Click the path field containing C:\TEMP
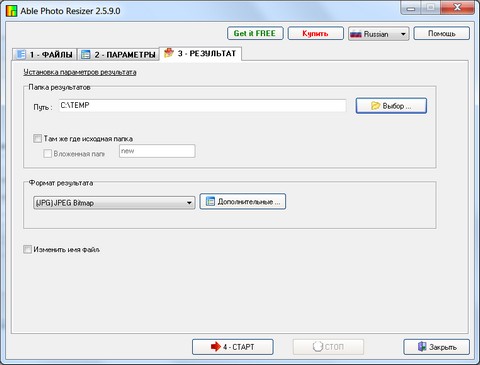Image resolution: width=480 pixels, height=365 pixels. tap(202, 105)
